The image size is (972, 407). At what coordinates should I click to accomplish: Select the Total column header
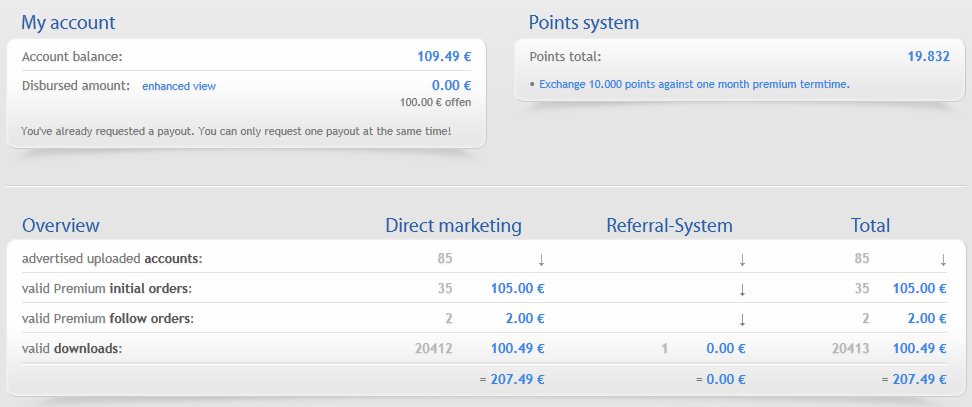tap(868, 225)
